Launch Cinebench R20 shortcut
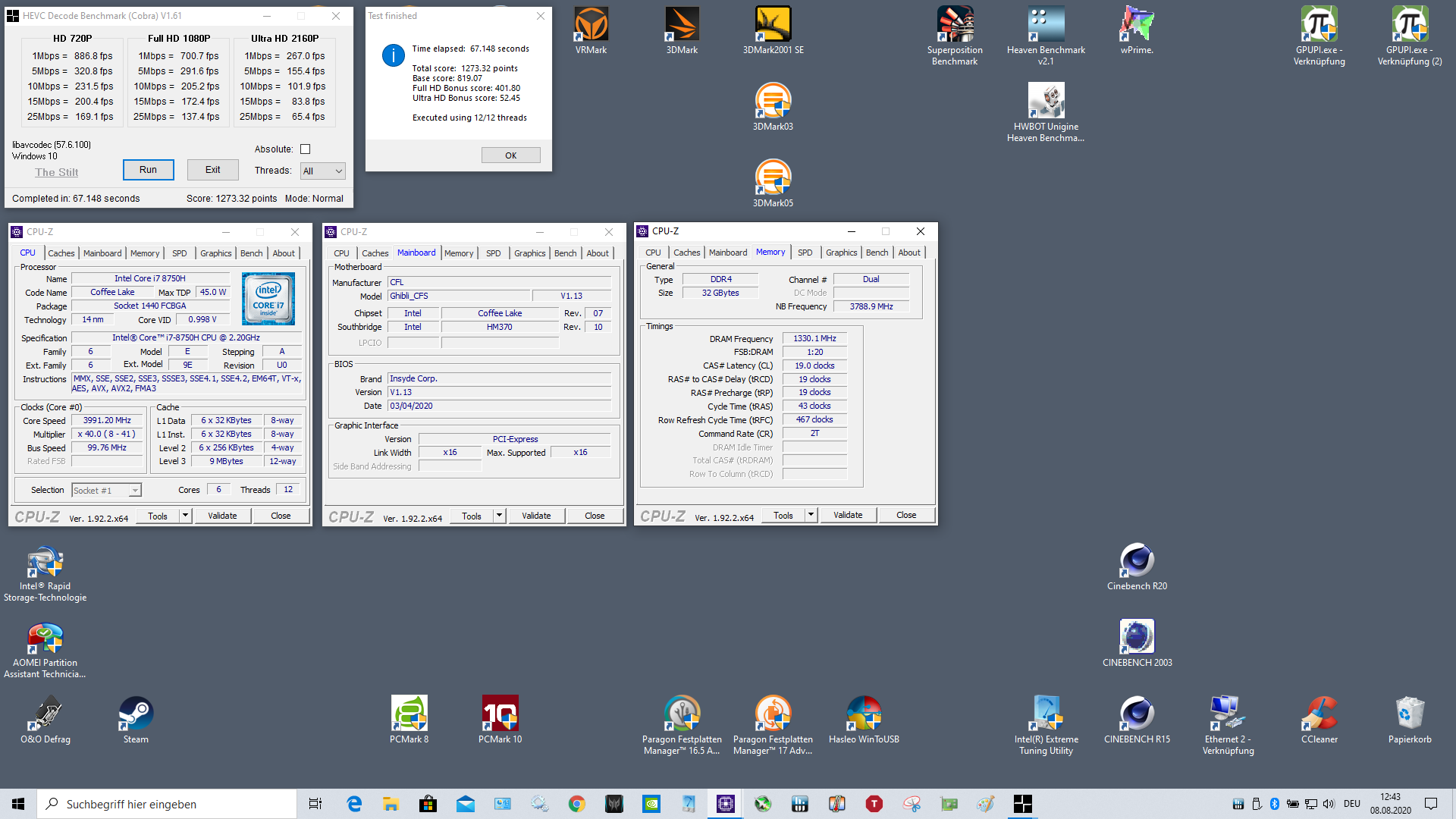The width and height of the screenshot is (1456, 819). point(1137,567)
